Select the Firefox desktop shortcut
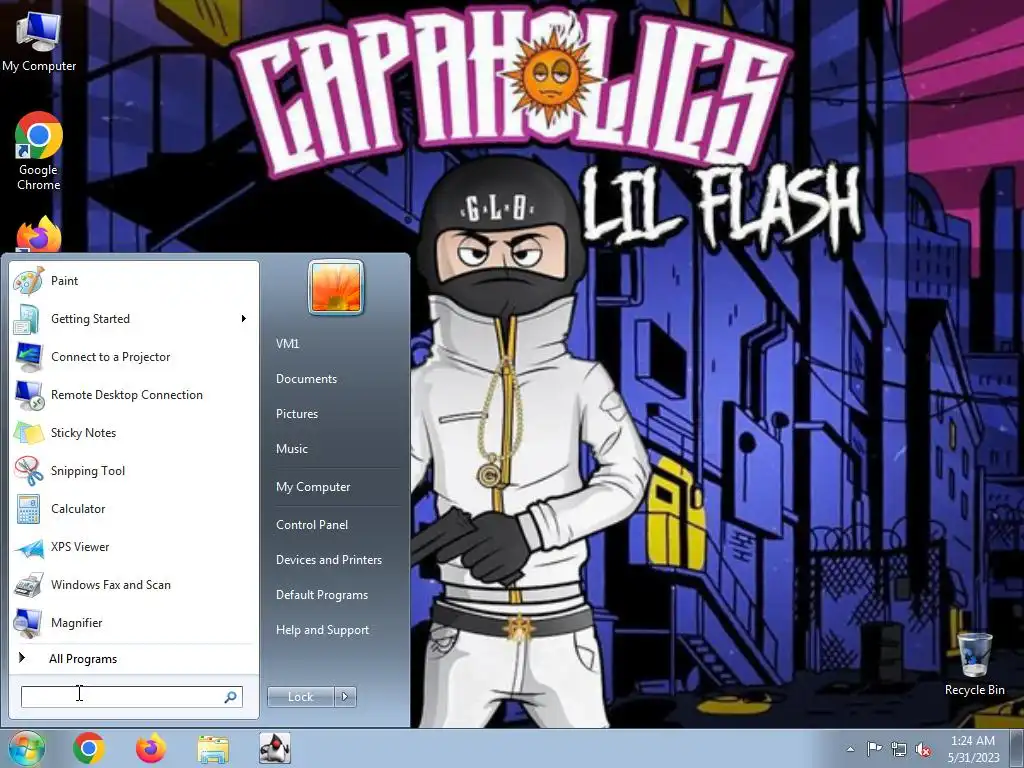Viewport: 1024px width, 768px height. 39,234
